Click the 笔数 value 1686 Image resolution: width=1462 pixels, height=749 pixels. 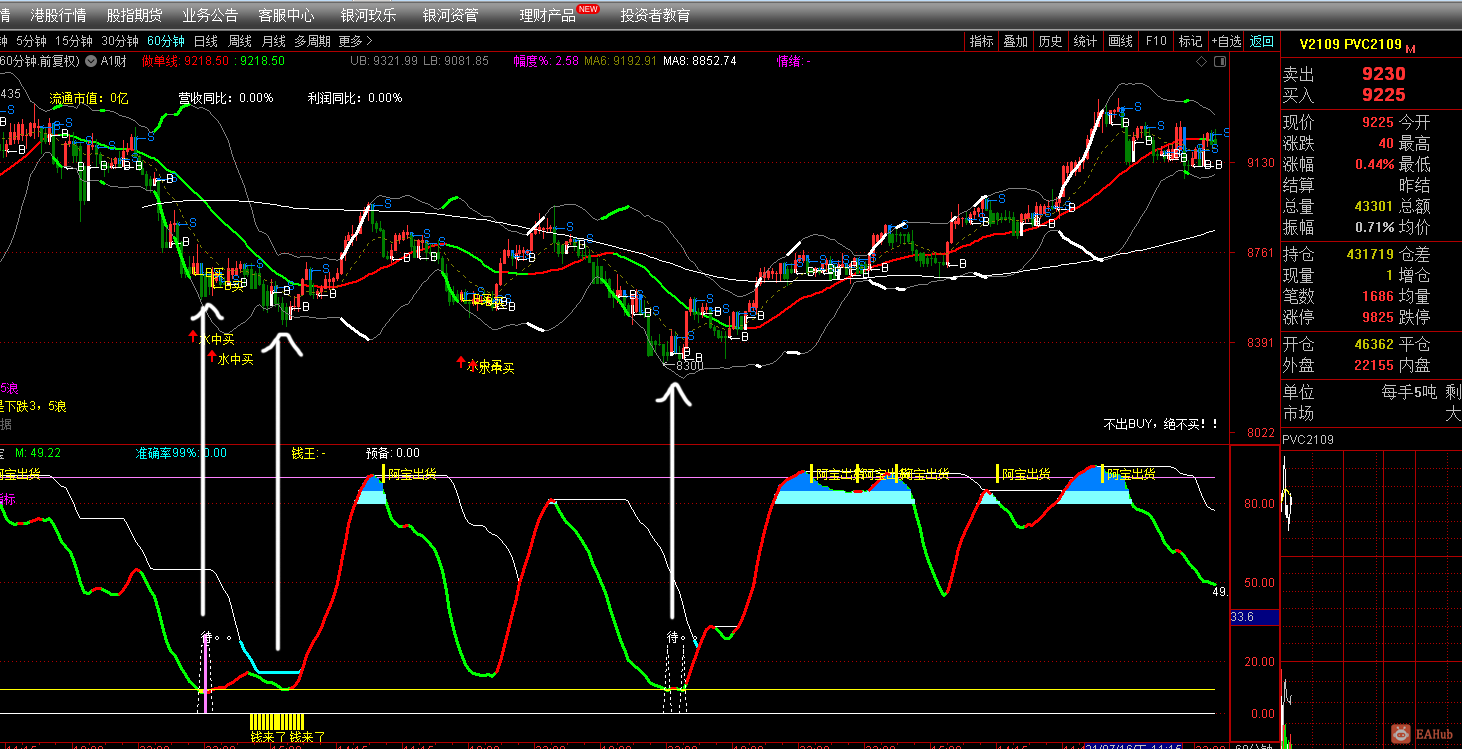tap(1378, 296)
